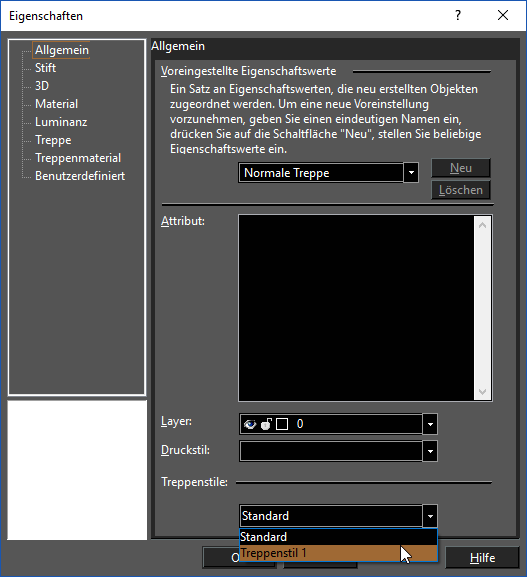The height and width of the screenshot is (577, 527).
Task: Select the Luminanz entry
Action: pyautogui.click(x=61, y=122)
